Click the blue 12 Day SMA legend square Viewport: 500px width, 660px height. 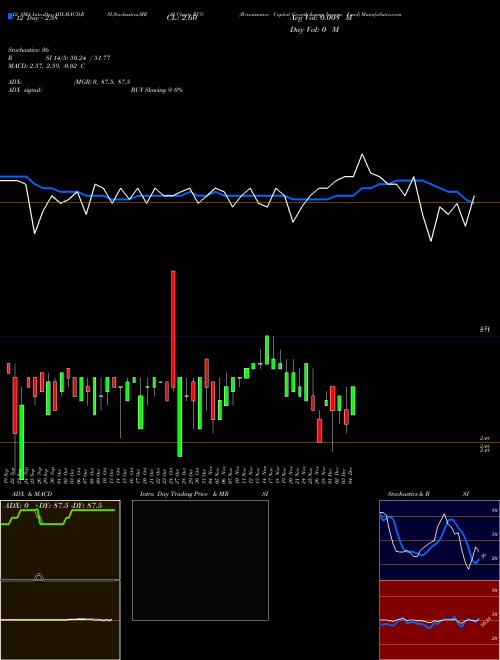point(10,16)
